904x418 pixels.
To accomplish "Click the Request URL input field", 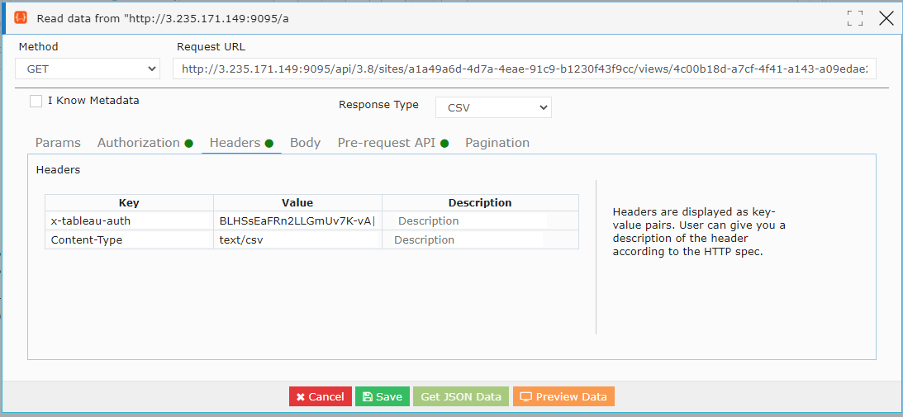I will (525, 69).
